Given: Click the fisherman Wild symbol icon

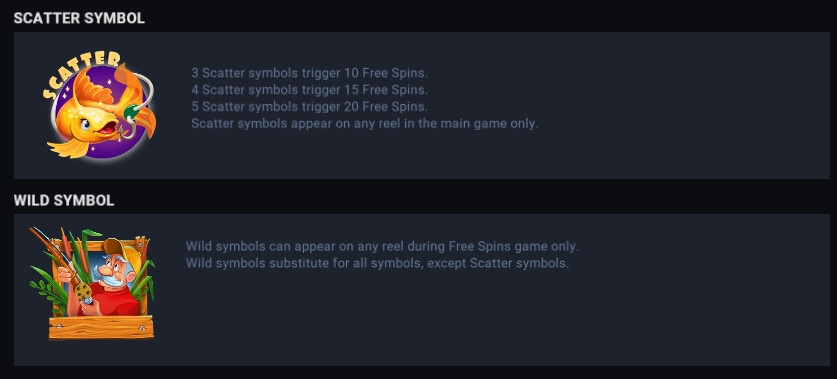Looking at the screenshot, I should coord(92,283).
